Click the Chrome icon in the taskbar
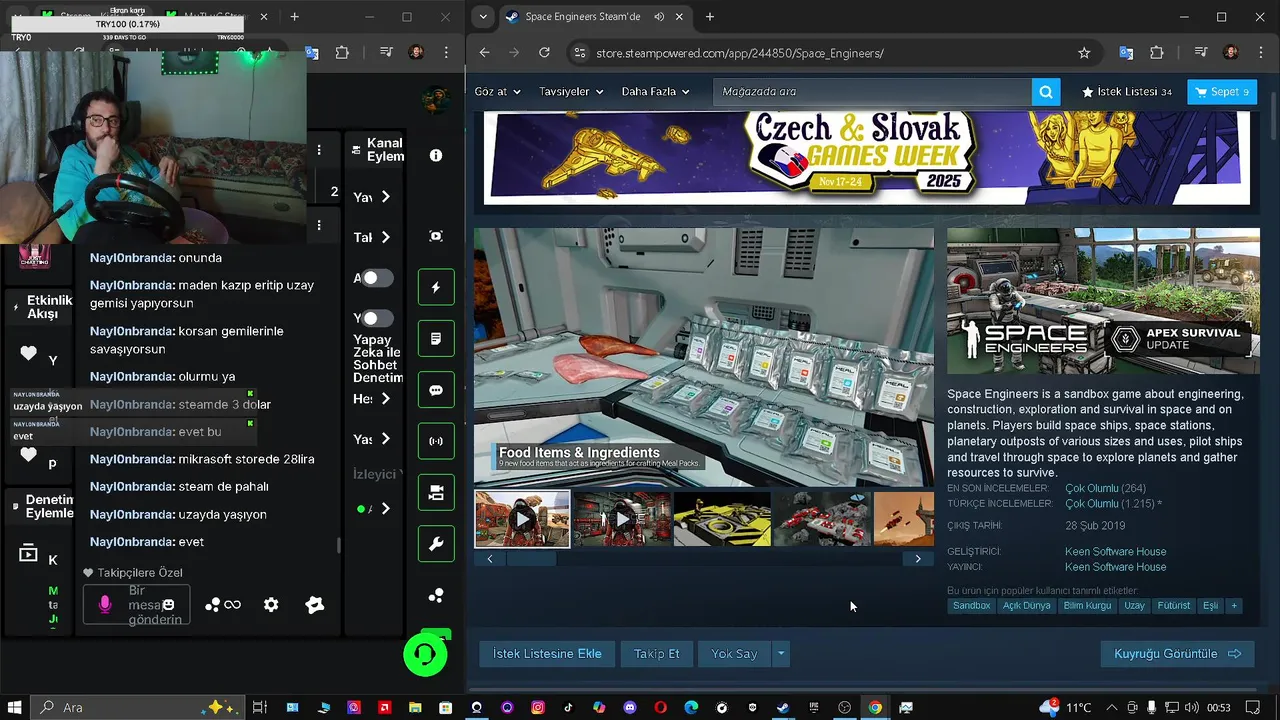The image size is (1280, 720). [875, 707]
